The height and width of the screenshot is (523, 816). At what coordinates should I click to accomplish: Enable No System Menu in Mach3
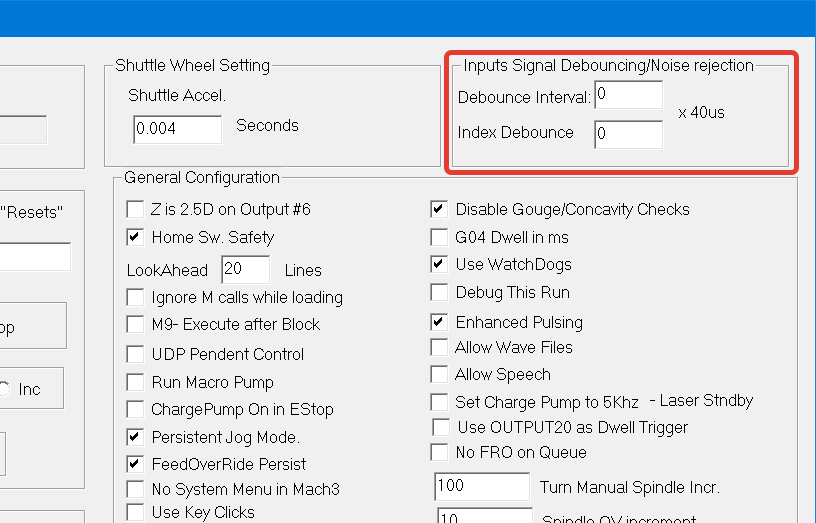[135, 490]
